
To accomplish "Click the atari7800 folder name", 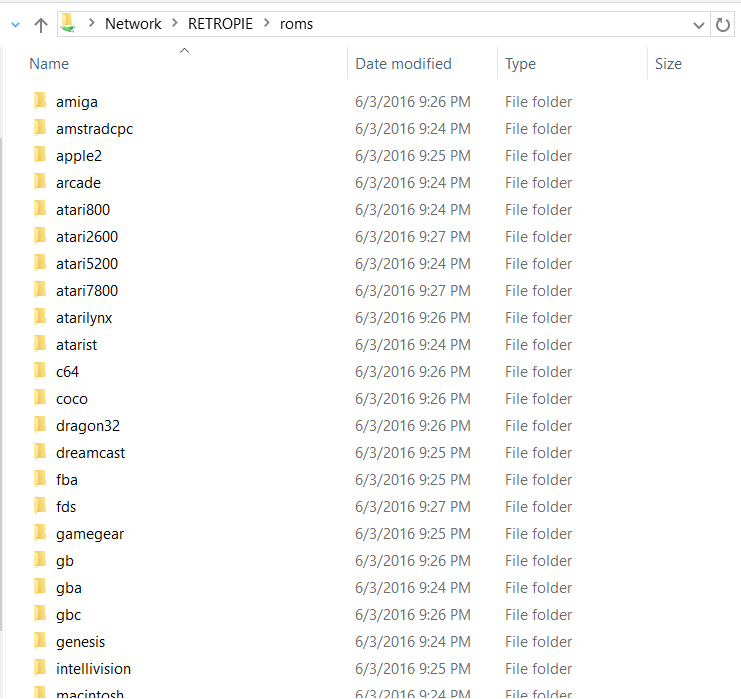I will (87, 291).
